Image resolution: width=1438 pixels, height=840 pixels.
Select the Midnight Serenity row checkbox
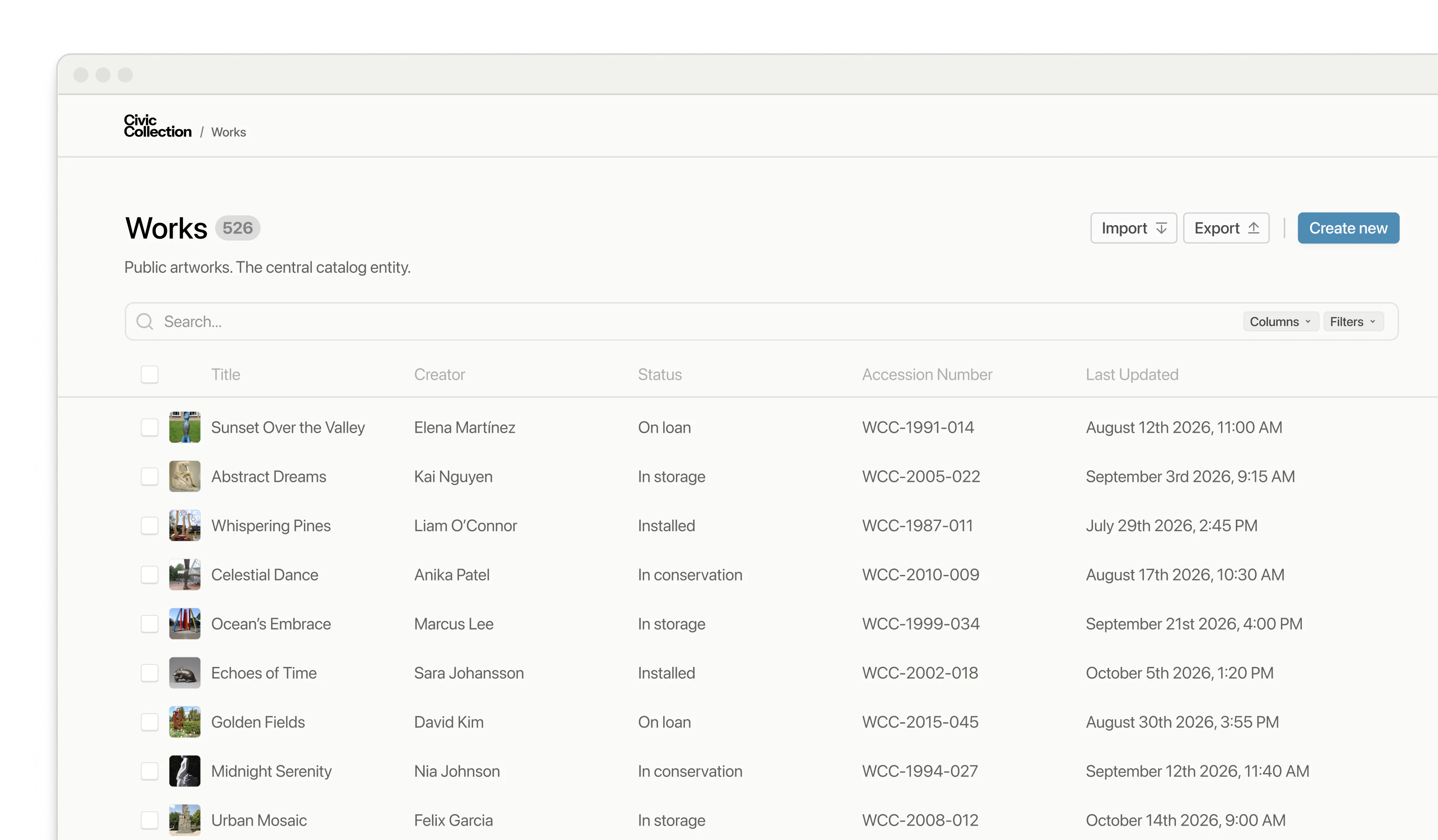[x=150, y=771]
